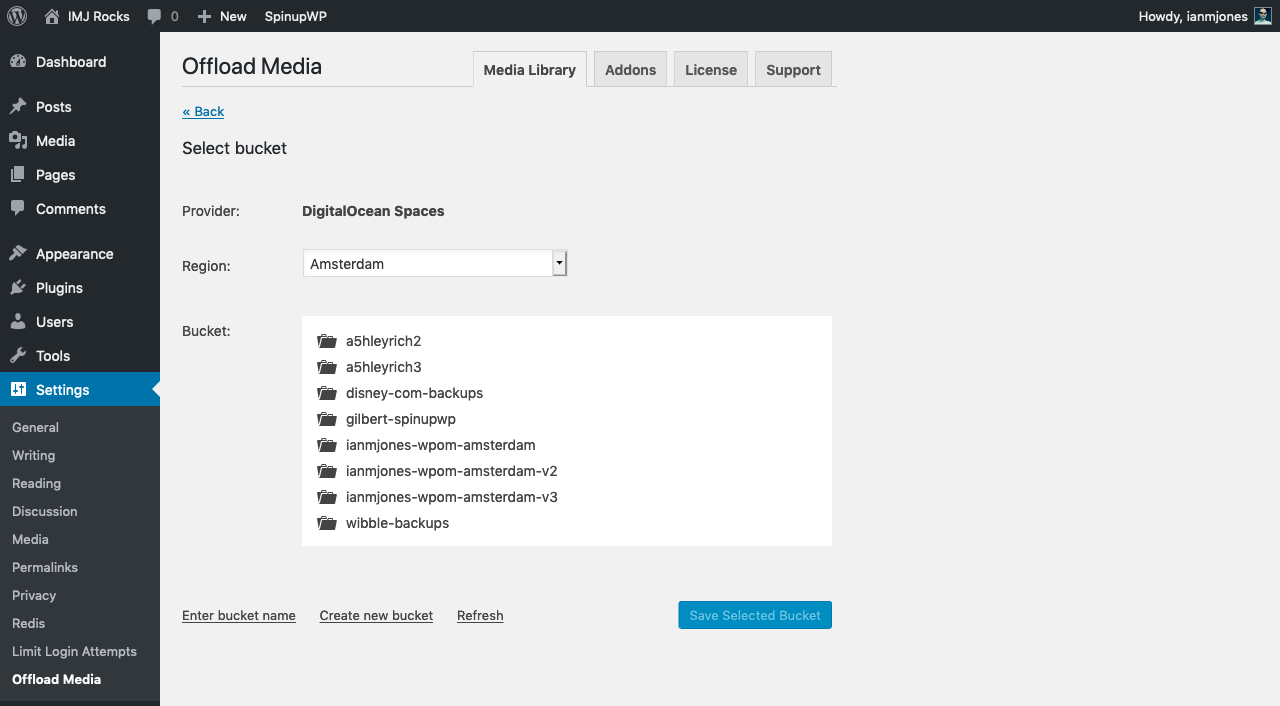Open the comments bubble icon in admin bar
The width and height of the screenshot is (1280, 706).
point(154,16)
